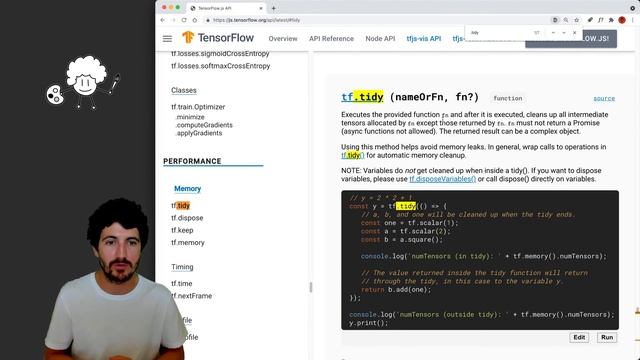
Task: Open the Timing subsection link
Action: coord(182,267)
